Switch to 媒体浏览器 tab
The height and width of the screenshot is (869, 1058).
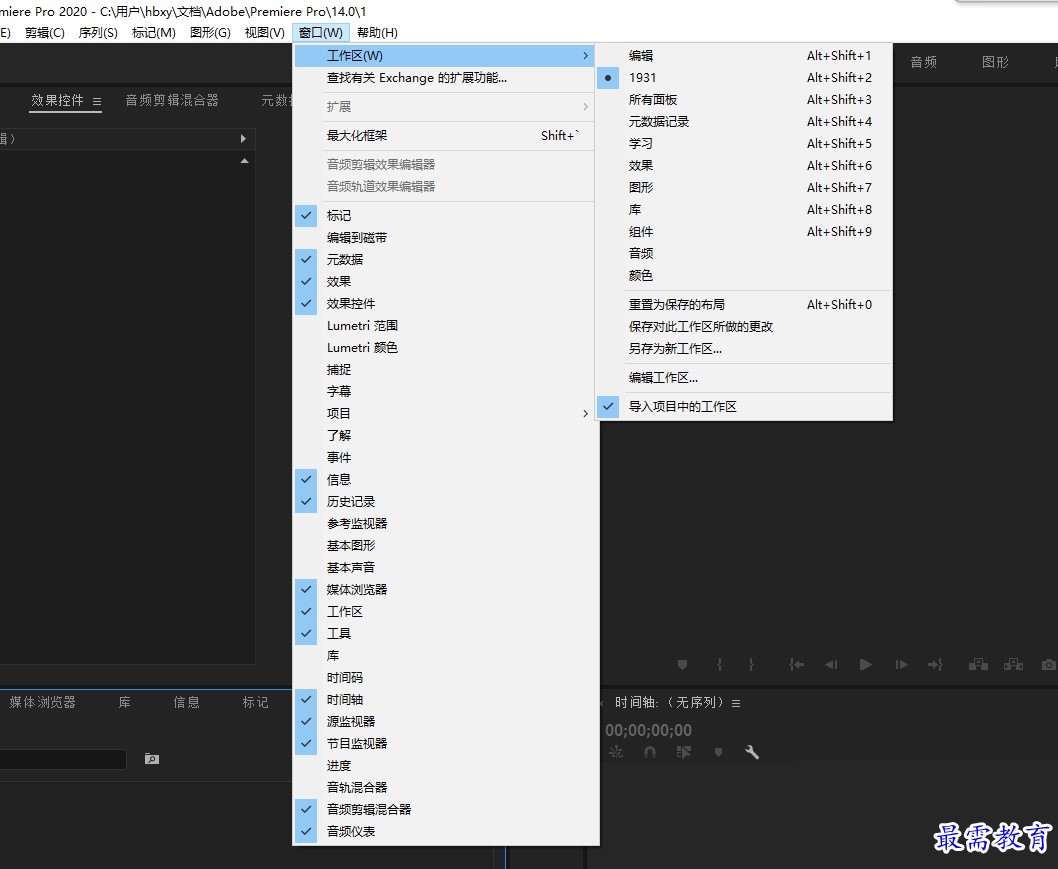tap(43, 702)
